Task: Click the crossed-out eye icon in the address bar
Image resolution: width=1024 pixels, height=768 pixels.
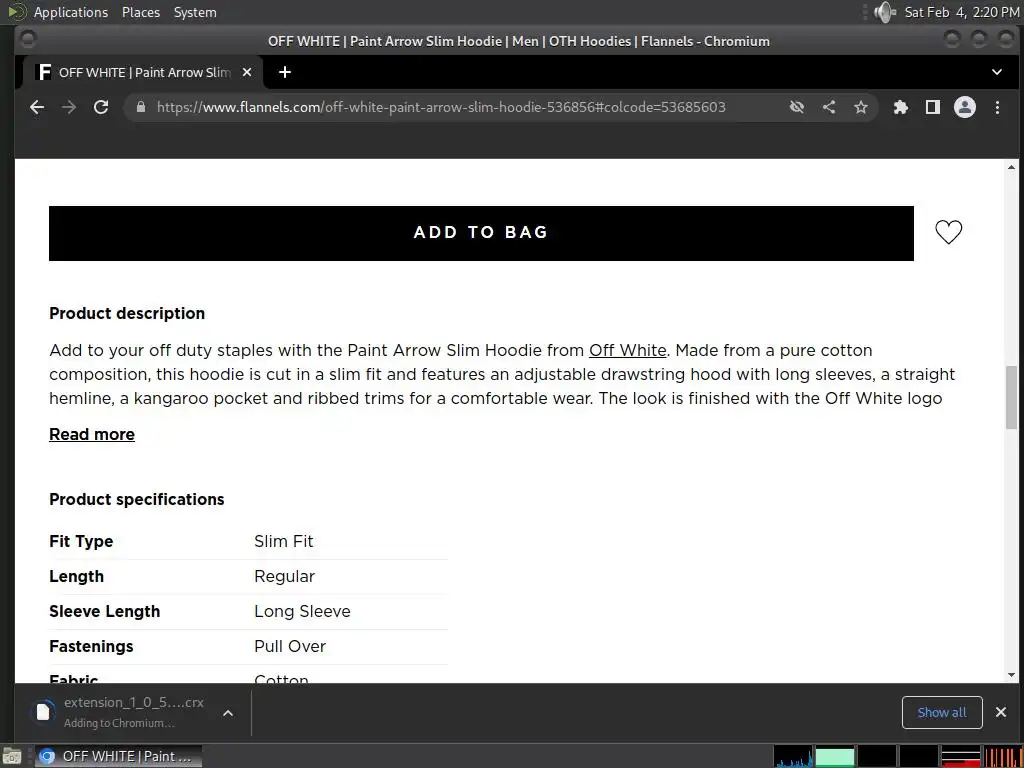Action: click(797, 107)
